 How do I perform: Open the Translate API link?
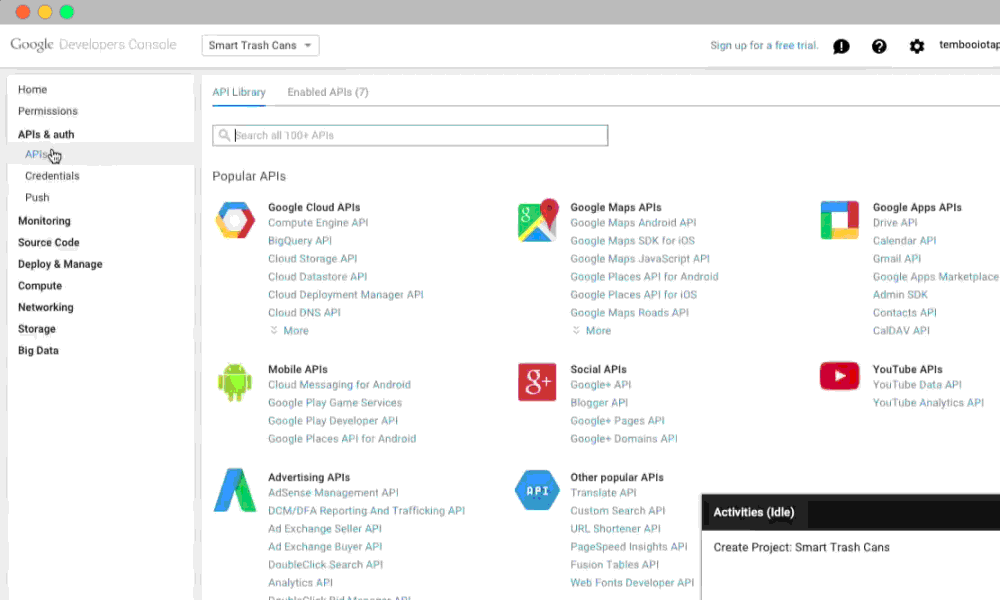pyautogui.click(x=603, y=493)
